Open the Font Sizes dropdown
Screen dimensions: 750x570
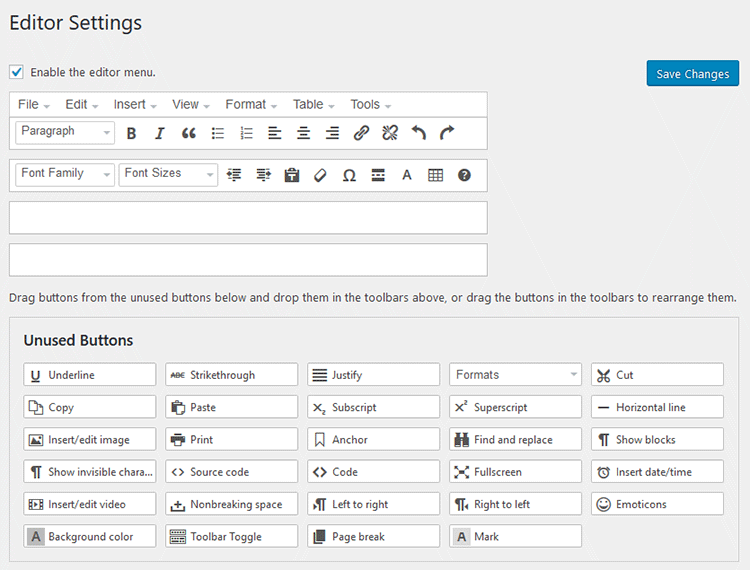click(168, 175)
